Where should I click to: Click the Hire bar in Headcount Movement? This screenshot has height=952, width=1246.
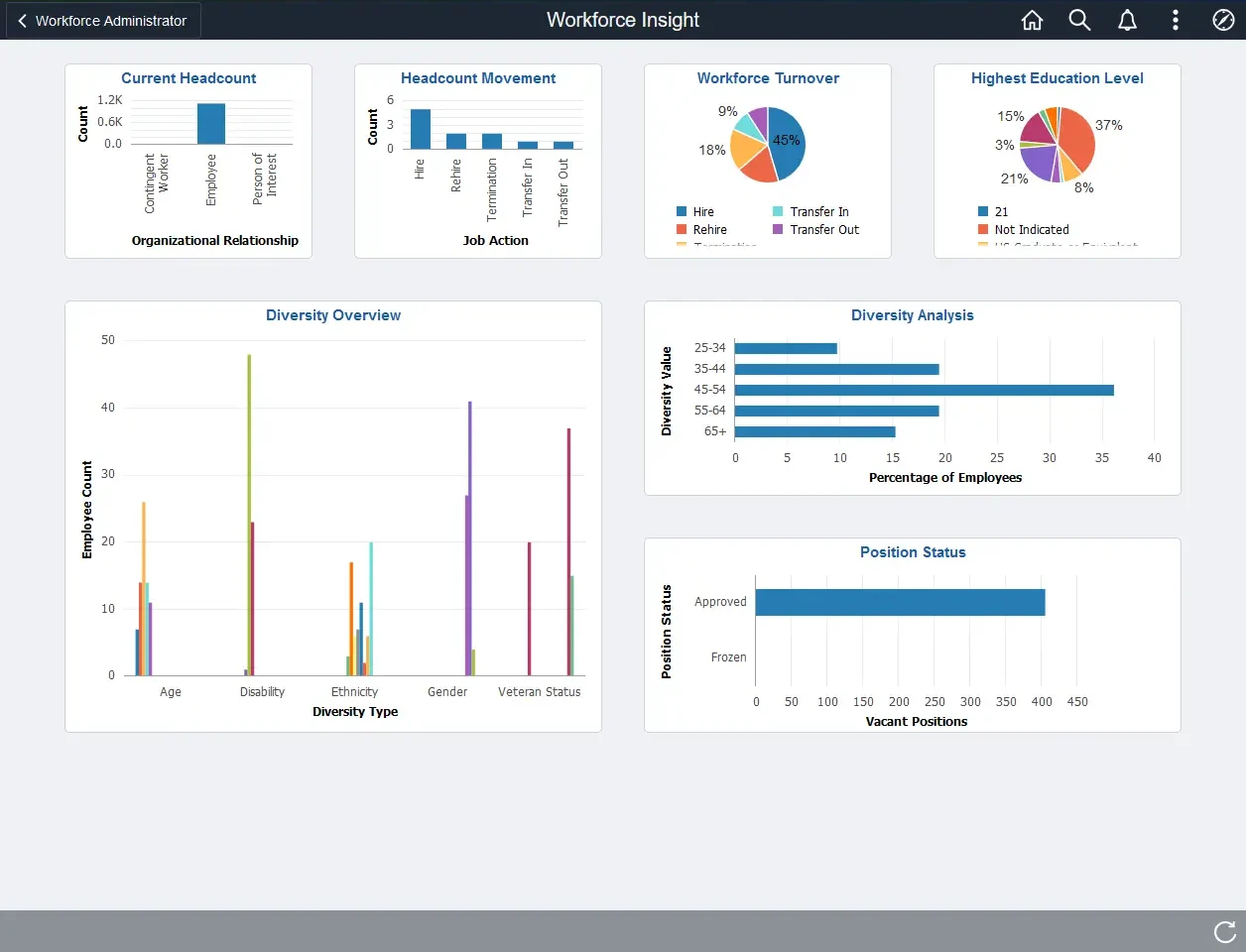(421, 129)
